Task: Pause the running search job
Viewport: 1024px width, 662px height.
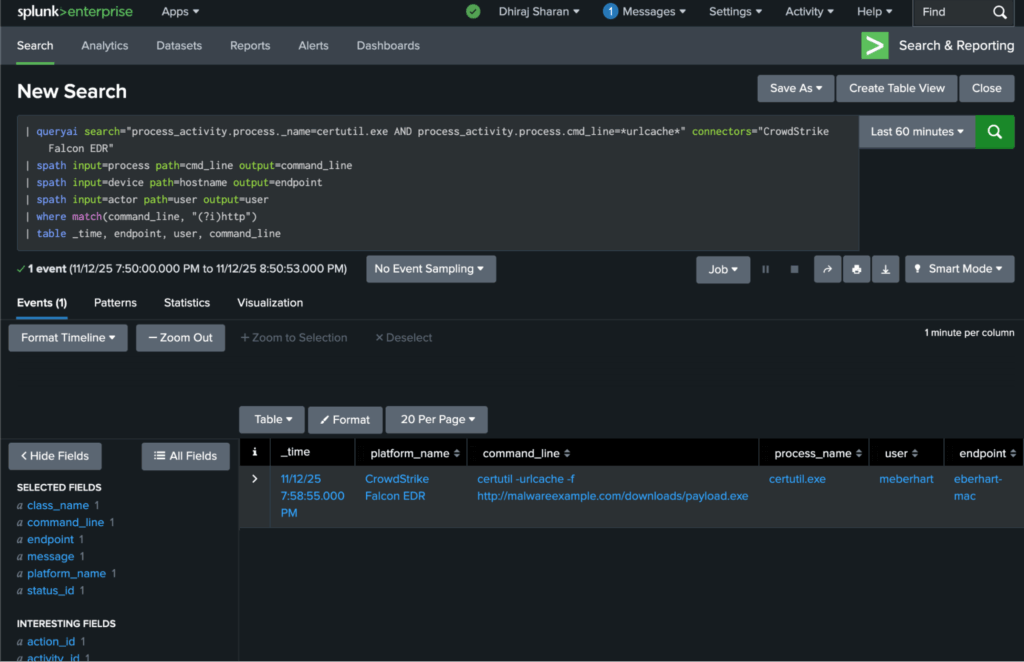Action: (x=765, y=268)
